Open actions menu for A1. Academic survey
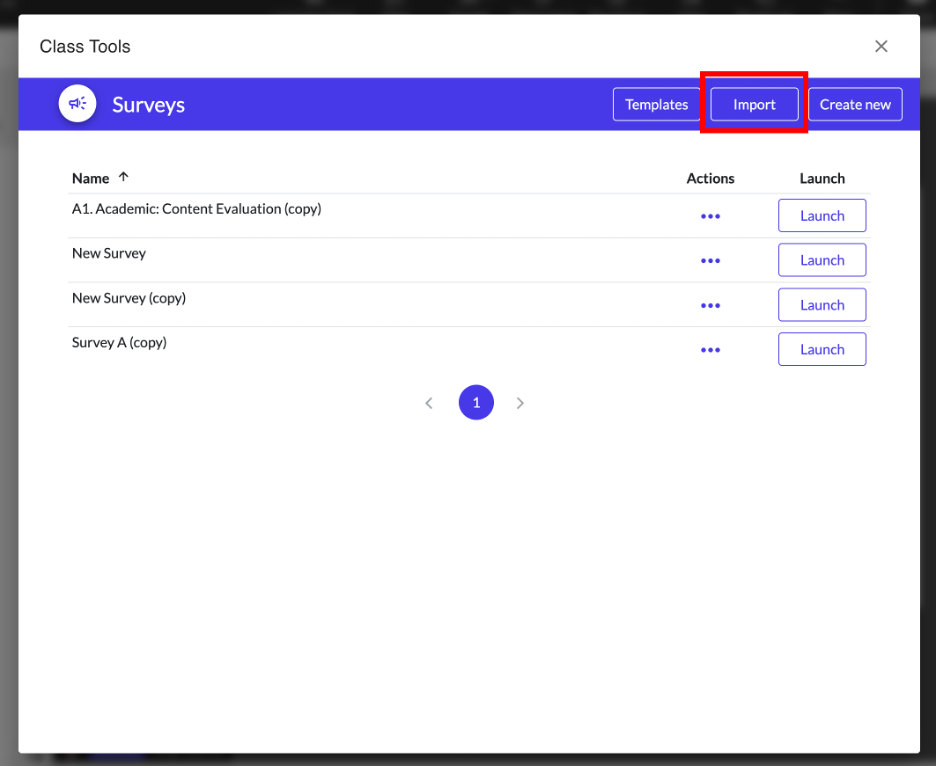The image size is (936, 766). click(x=710, y=216)
